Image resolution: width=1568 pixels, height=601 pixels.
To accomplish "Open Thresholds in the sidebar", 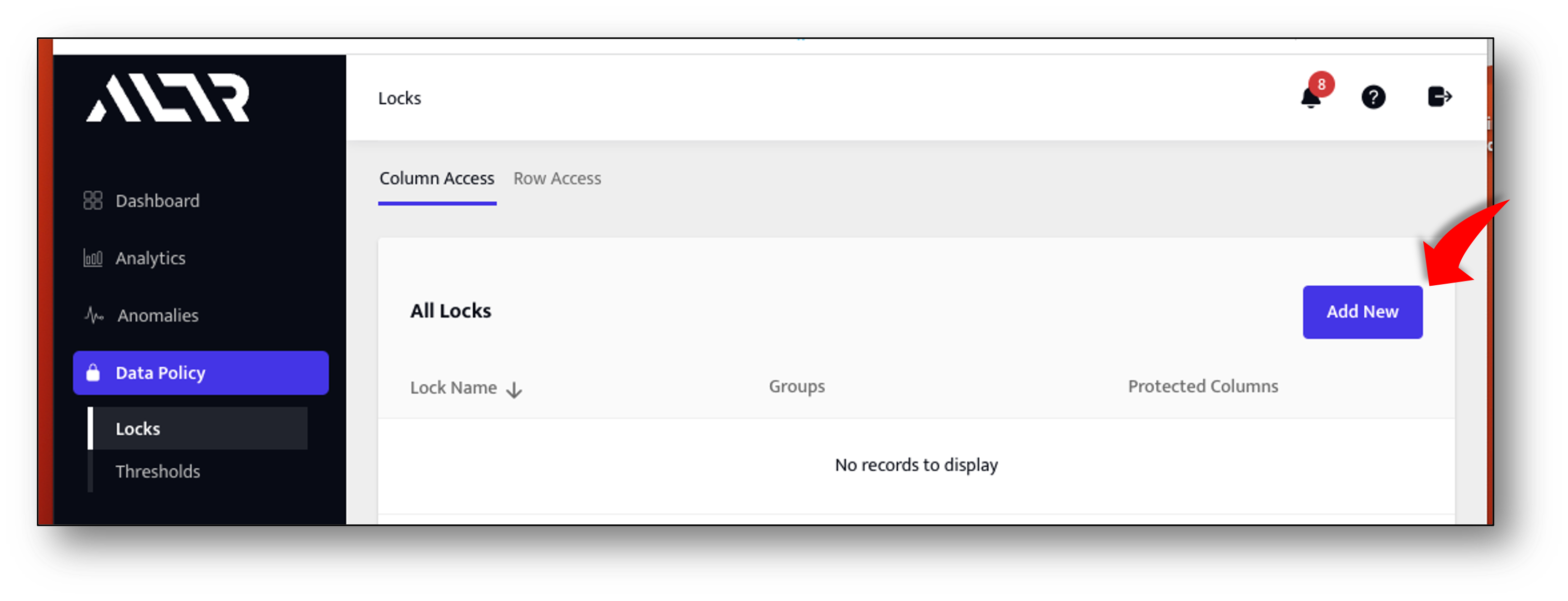I will (158, 471).
